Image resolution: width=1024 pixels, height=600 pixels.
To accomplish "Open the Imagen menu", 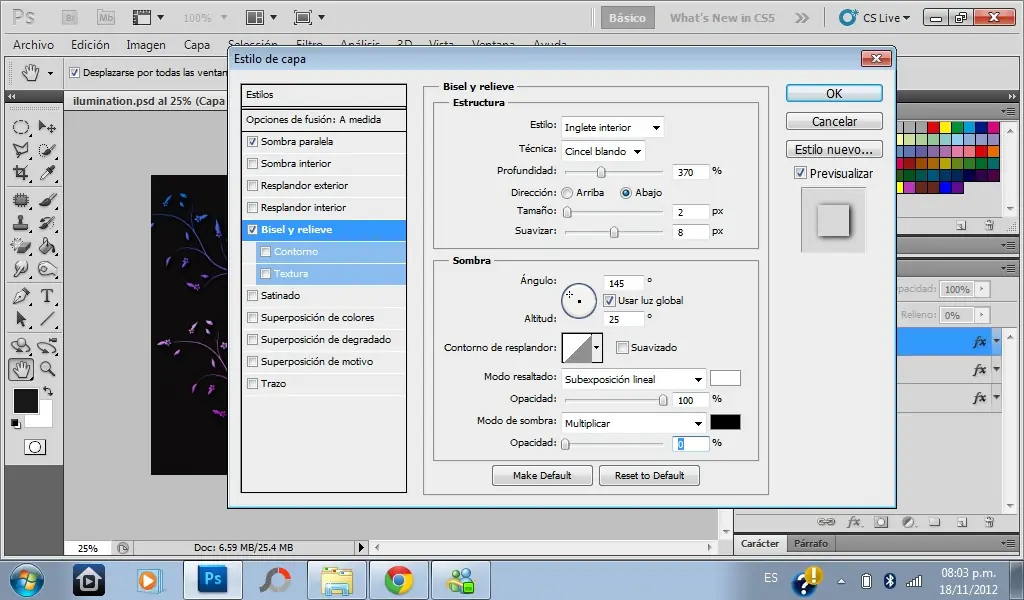I will click(x=146, y=45).
